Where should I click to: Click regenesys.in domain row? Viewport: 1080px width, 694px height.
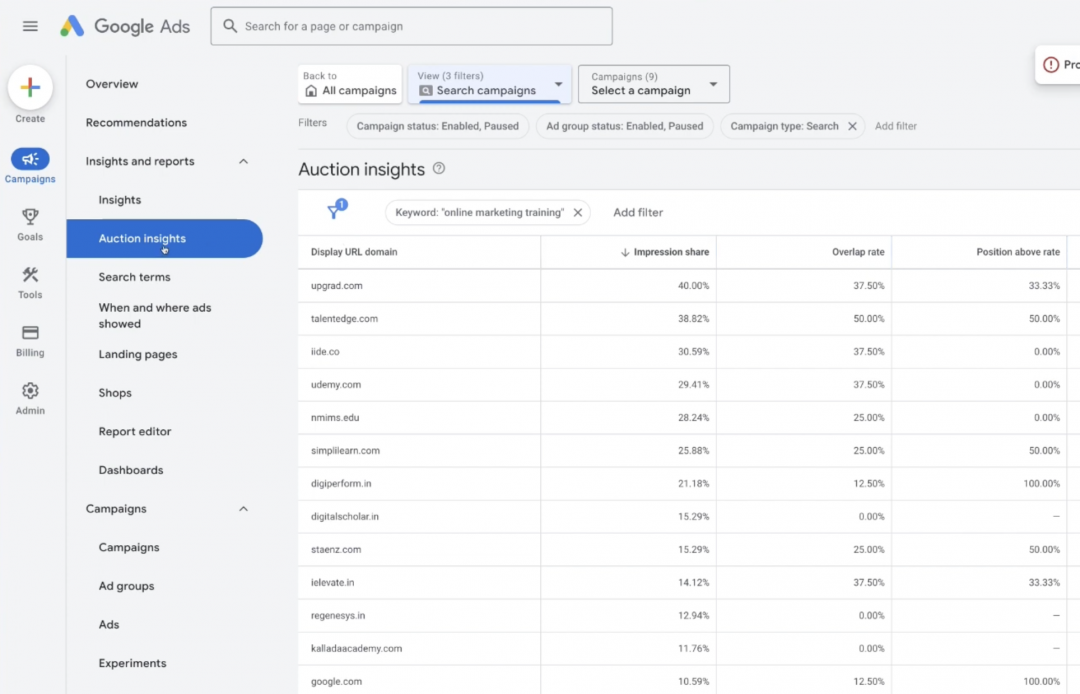click(338, 616)
